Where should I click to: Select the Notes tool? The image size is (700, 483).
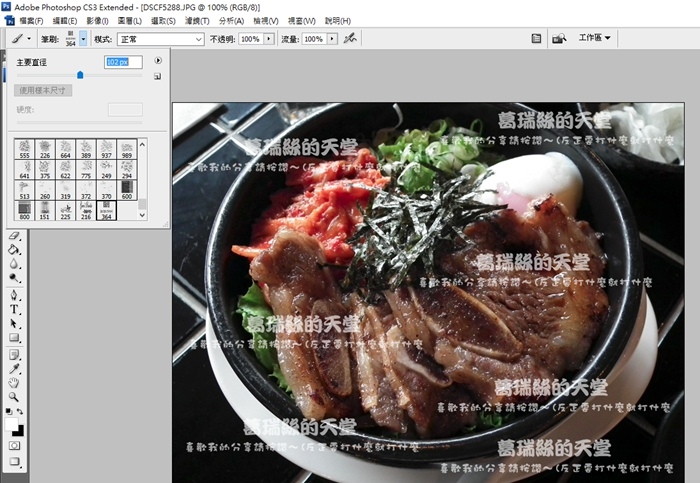click(x=14, y=355)
